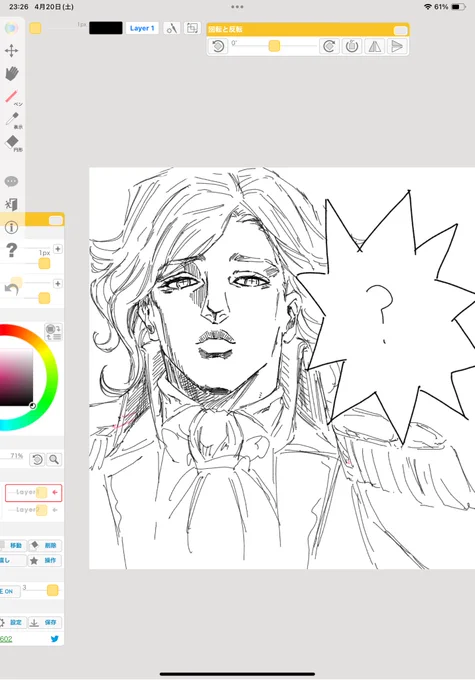Toggle the ON button next to stabilizer slider
The width and height of the screenshot is (475, 680).
tap(10, 591)
